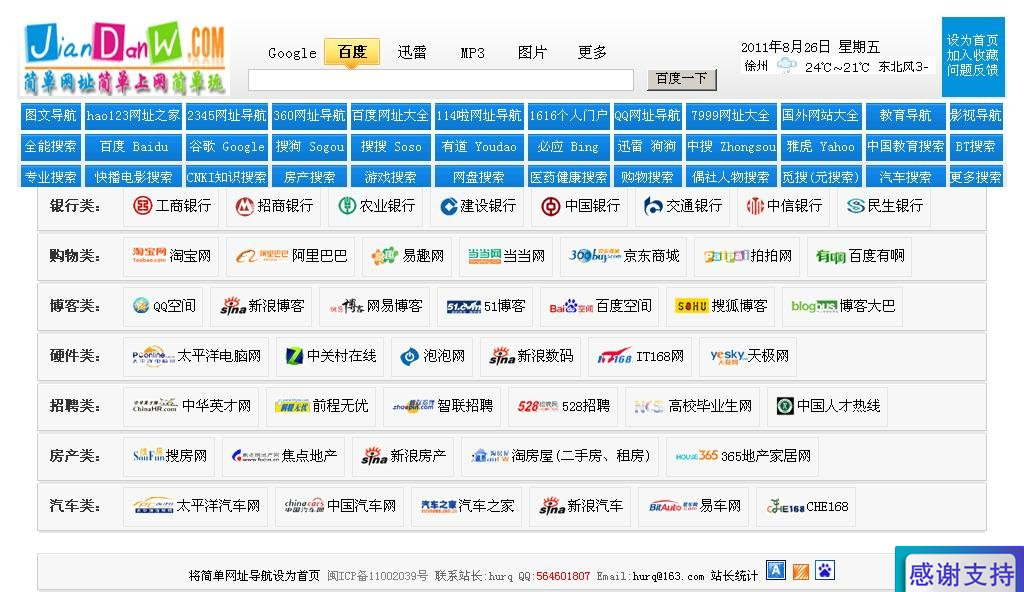This screenshot has height=592, width=1024.
Task: Open 太平洋电脑网 hardware link
Action: coord(196,356)
